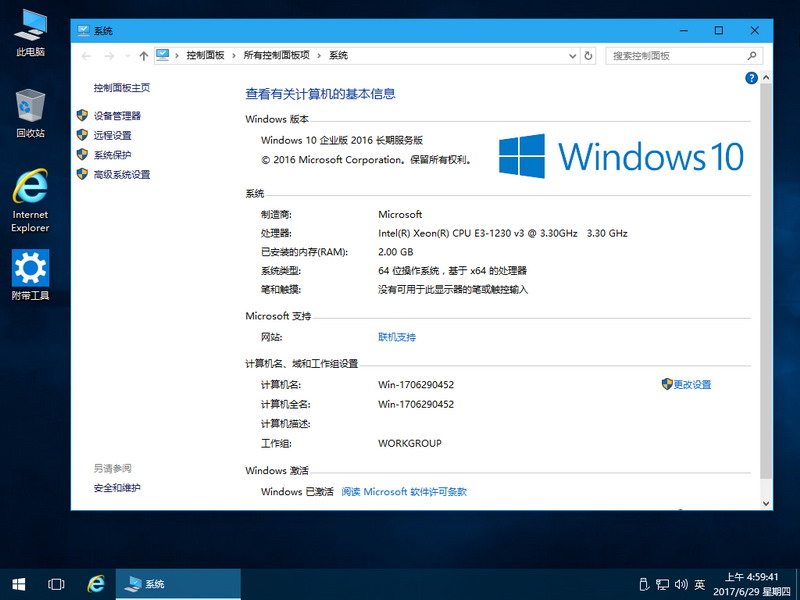Refresh the control panel address bar
Viewport: 800px width, 600px height.
tap(588, 56)
